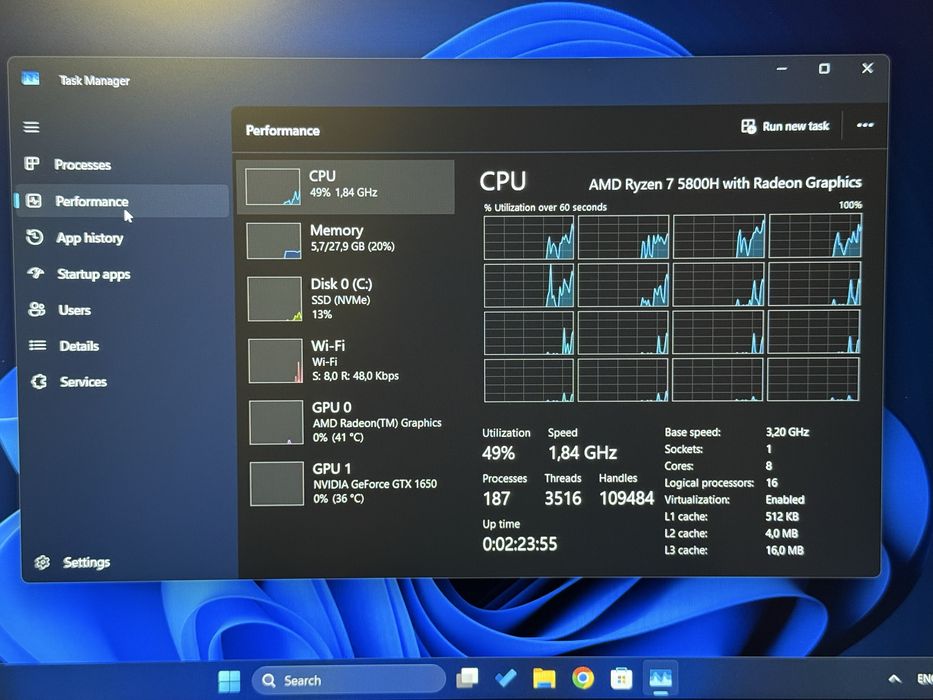933x700 pixels.
Task: Select the CPU resource entry
Action: [x=346, y=187]
